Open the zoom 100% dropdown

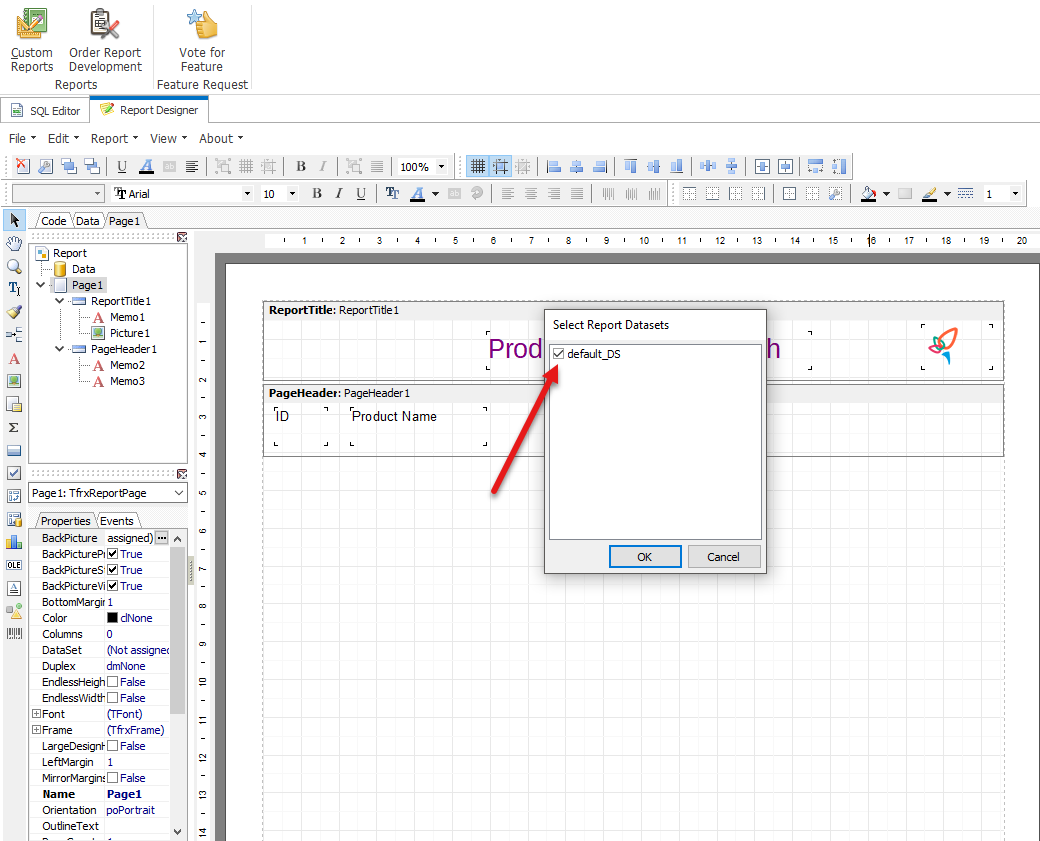point(442,167)
